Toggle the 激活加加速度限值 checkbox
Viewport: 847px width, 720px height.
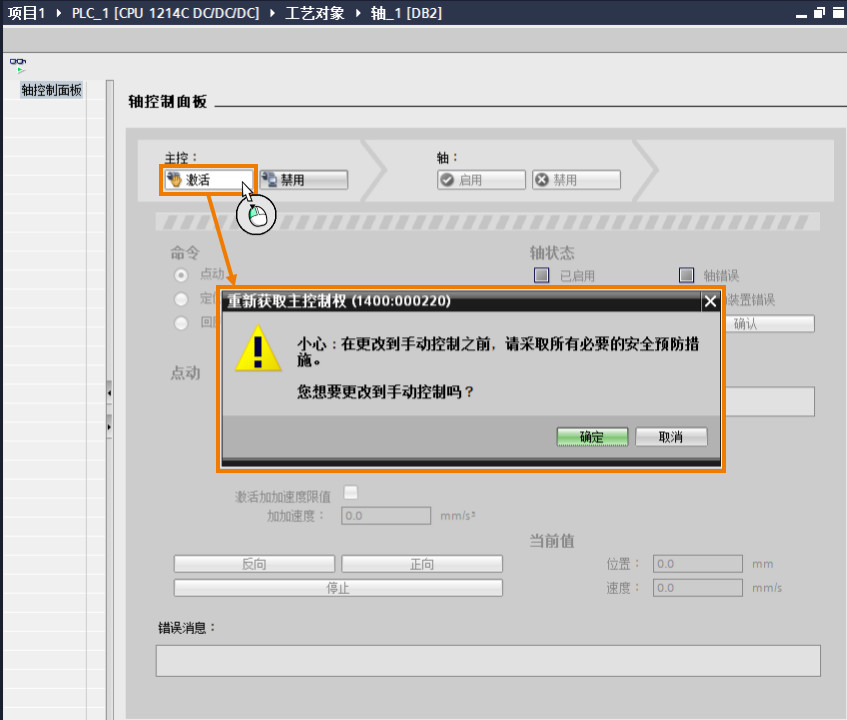351,492
